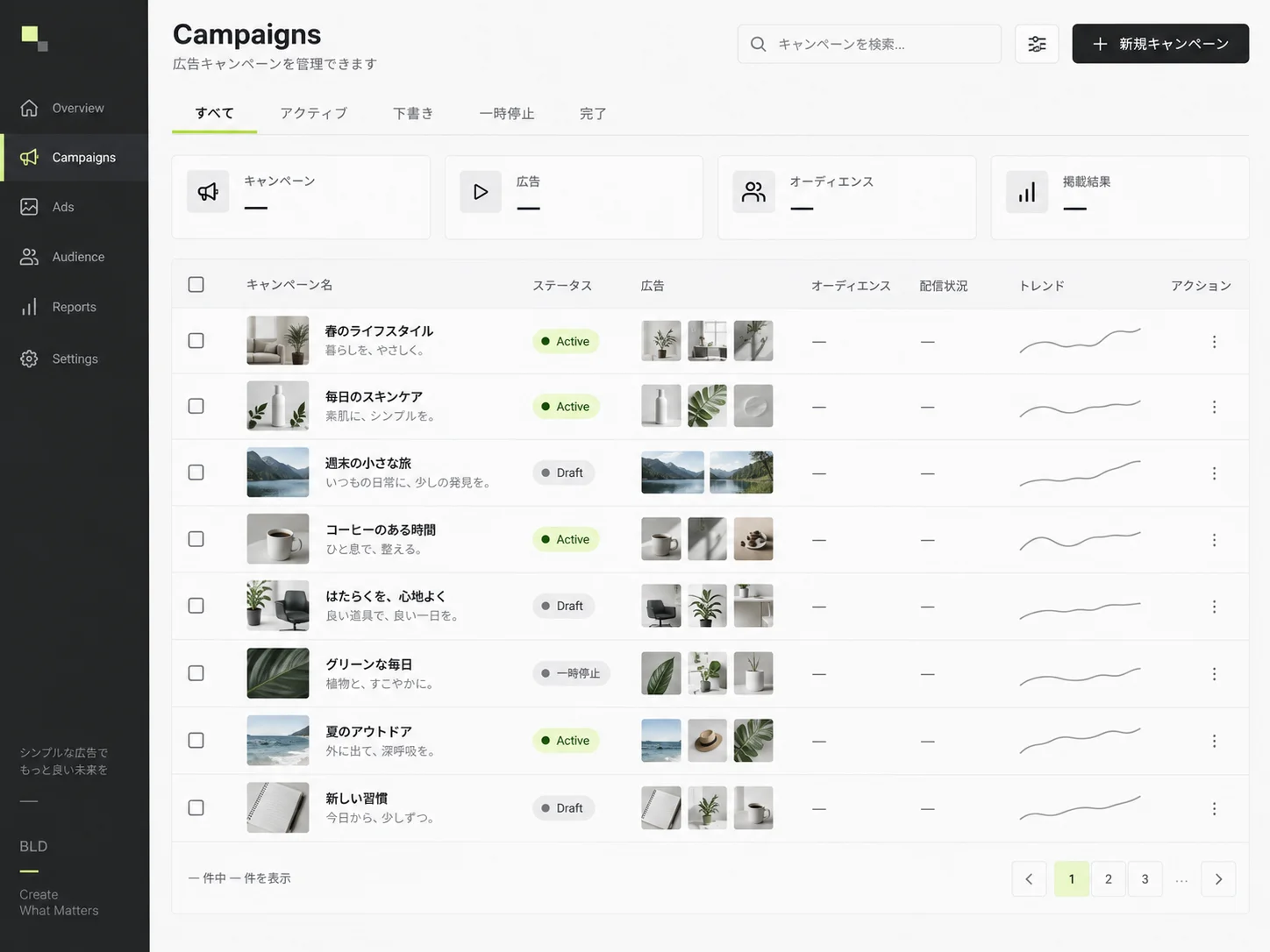
Task: Open the Ads image icon
Action: tap(29, 207)
